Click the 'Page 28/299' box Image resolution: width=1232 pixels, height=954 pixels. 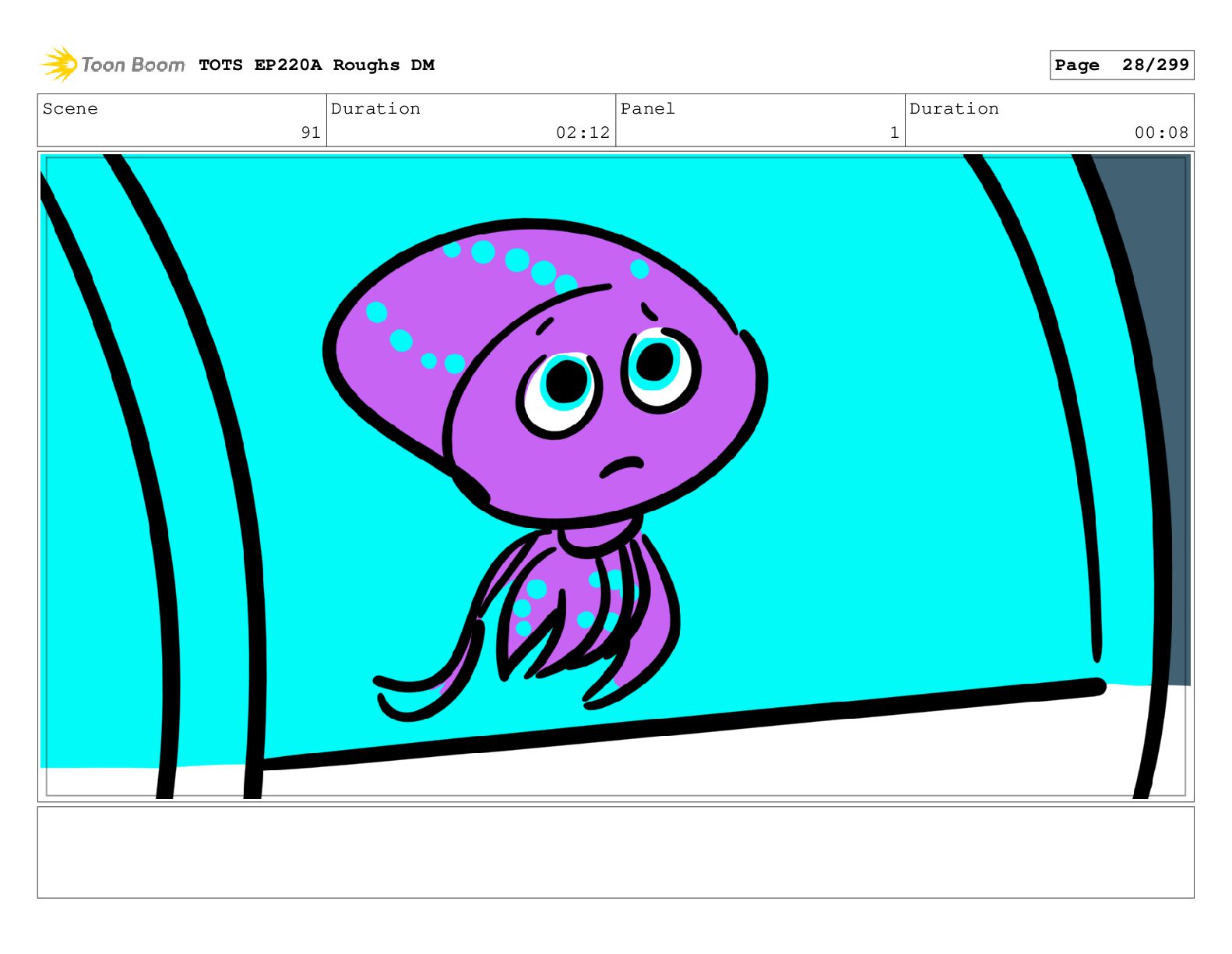tap(1121, 65)
